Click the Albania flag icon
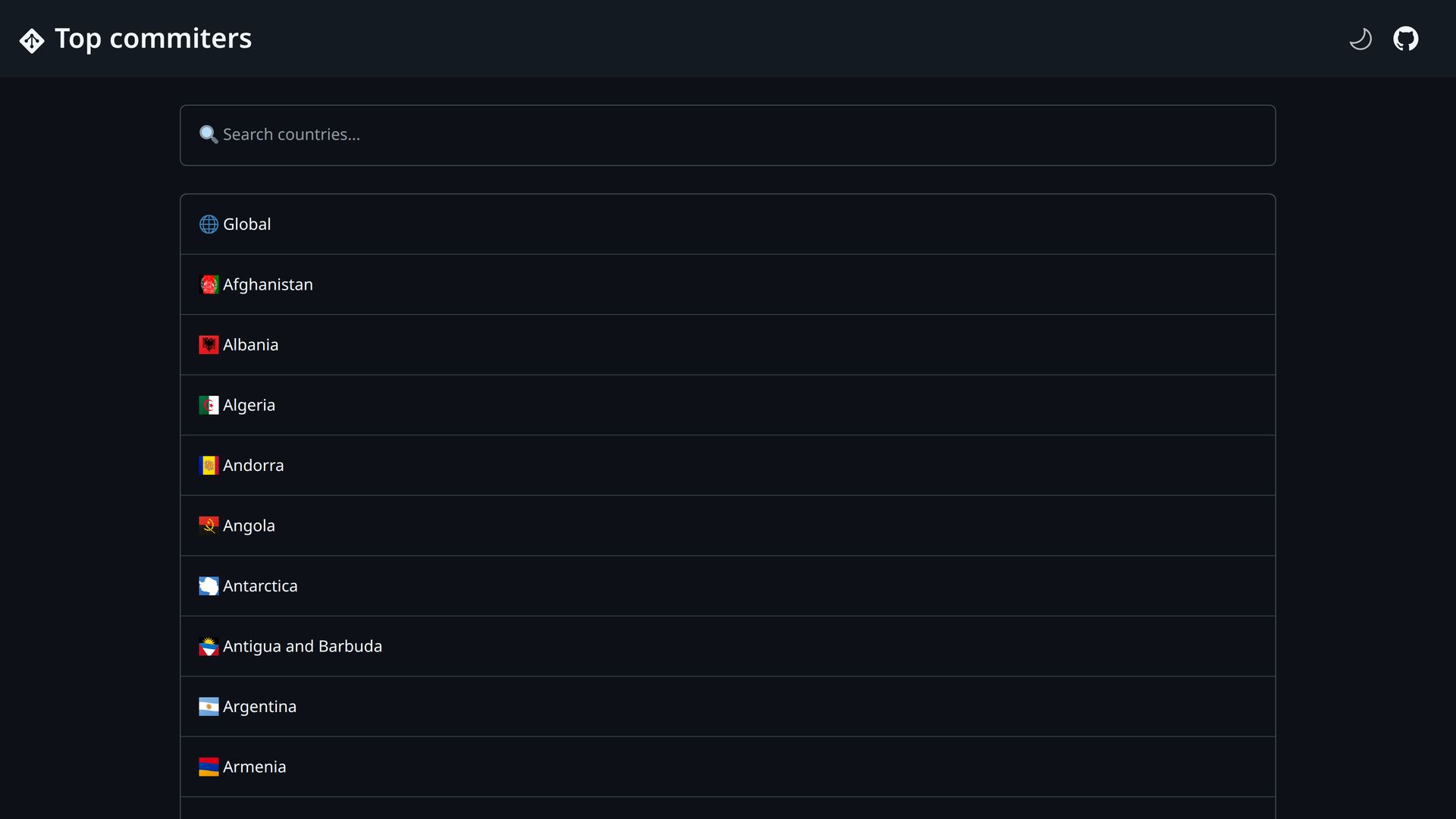 (209, 345)
